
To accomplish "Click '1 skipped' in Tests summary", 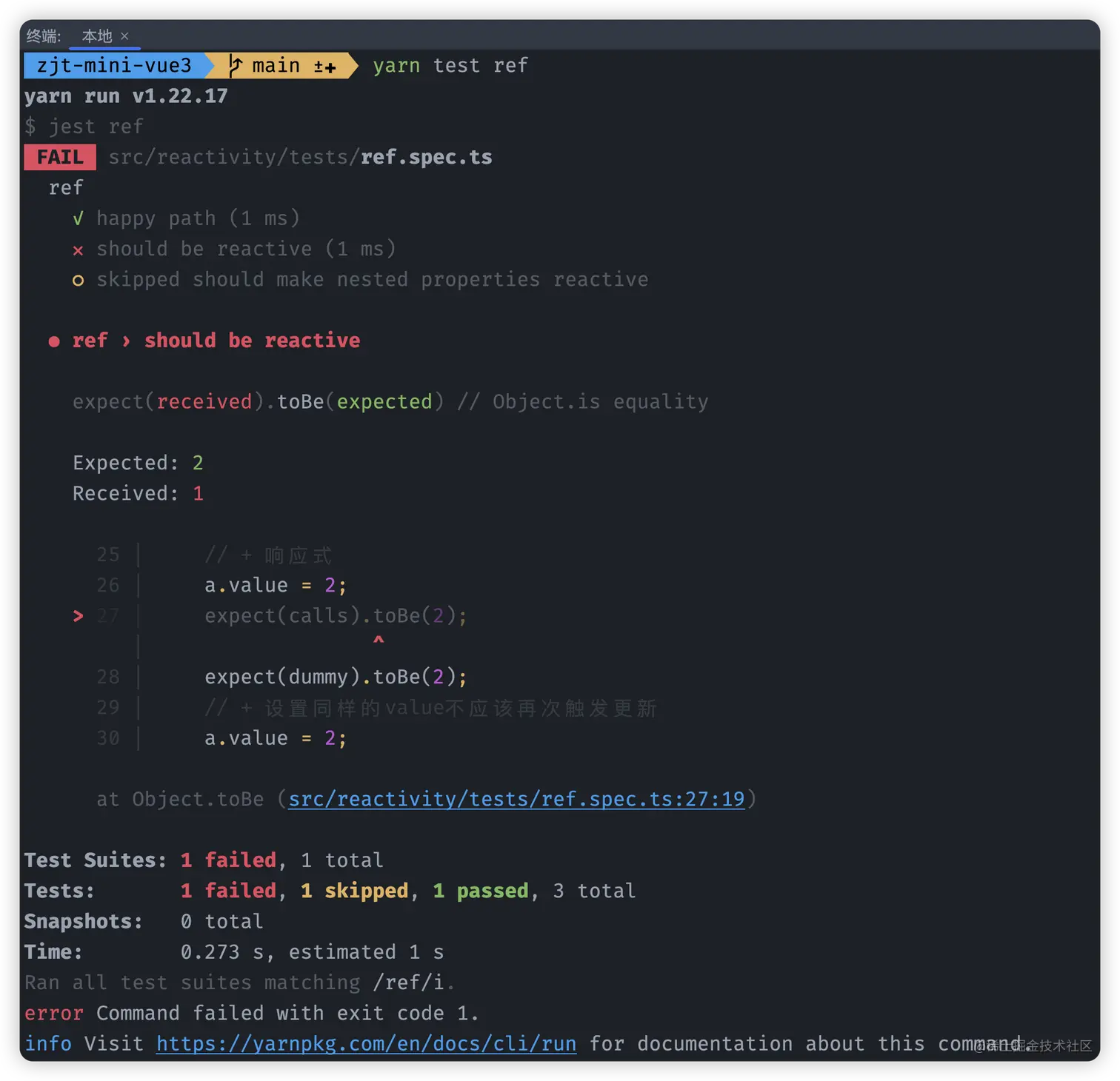I will (x=354, y=891).
